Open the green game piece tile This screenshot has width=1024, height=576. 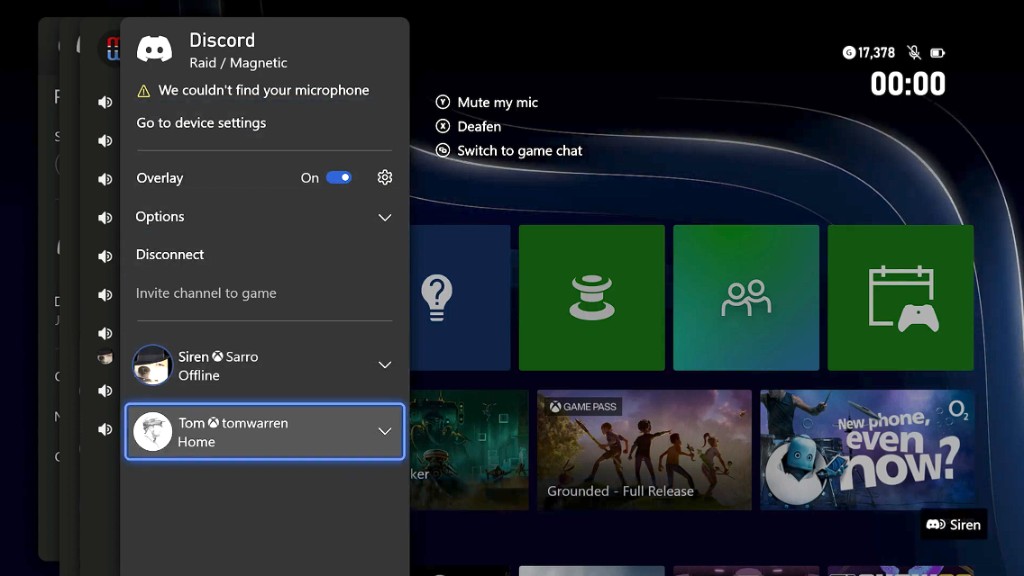pyautogui.click(x=592, y=298)
